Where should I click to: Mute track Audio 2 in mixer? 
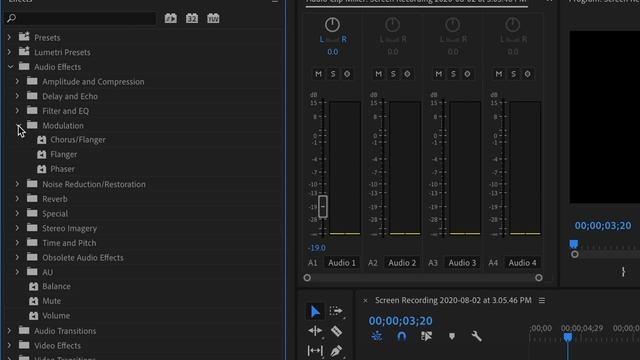click(378, 74)
